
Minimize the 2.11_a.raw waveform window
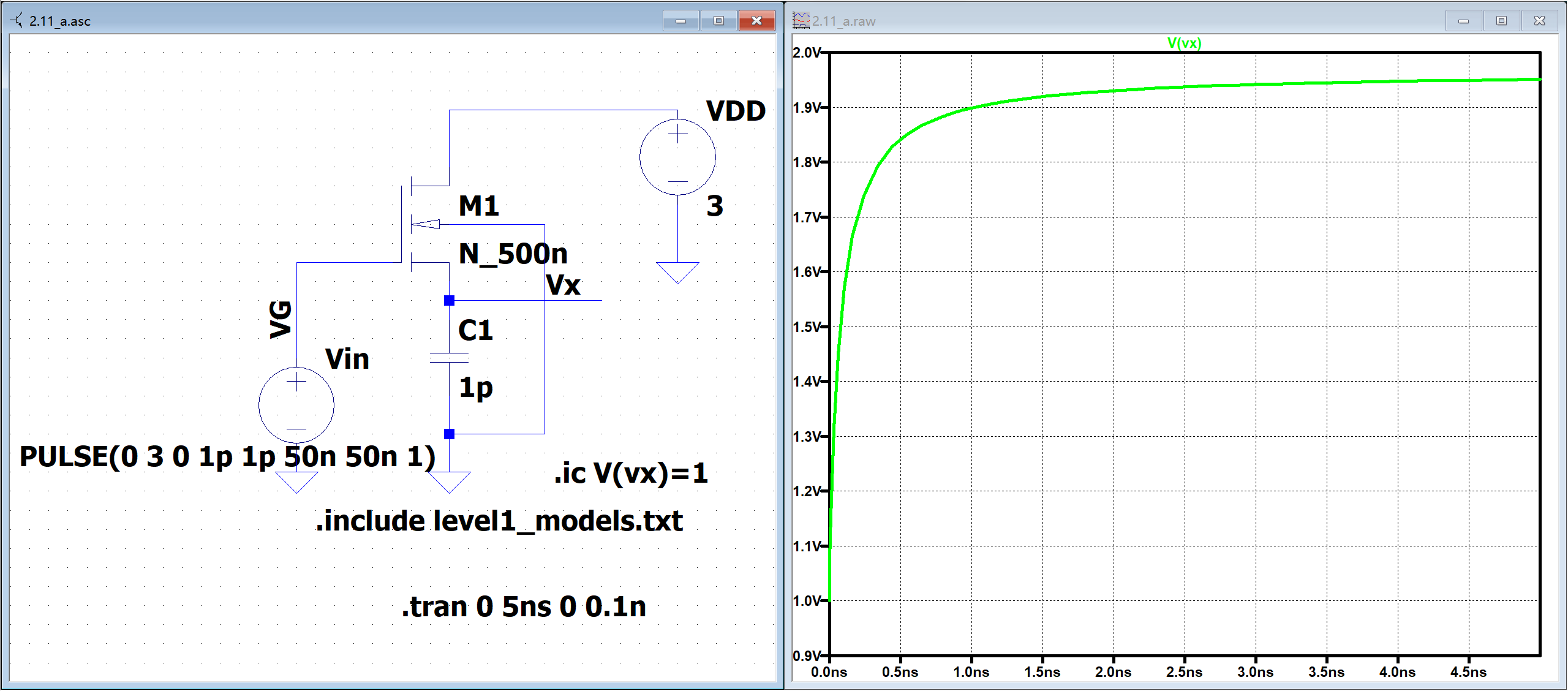(1463, 20)
